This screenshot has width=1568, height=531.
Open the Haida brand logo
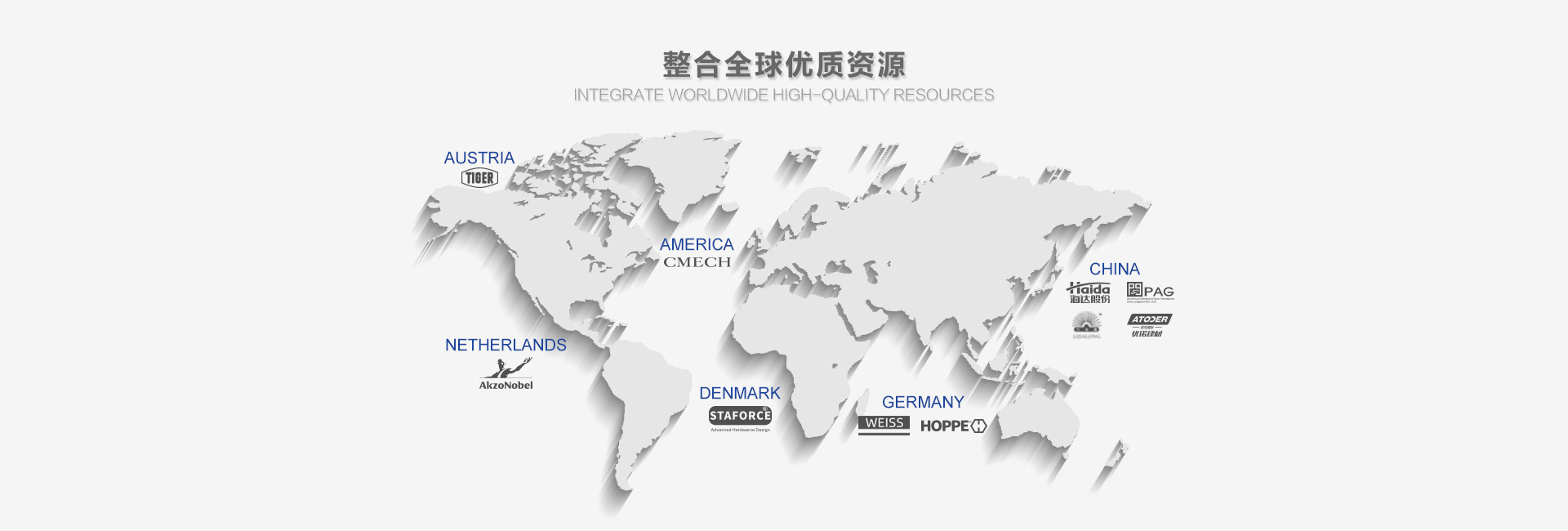click(x=1089, y=292)
